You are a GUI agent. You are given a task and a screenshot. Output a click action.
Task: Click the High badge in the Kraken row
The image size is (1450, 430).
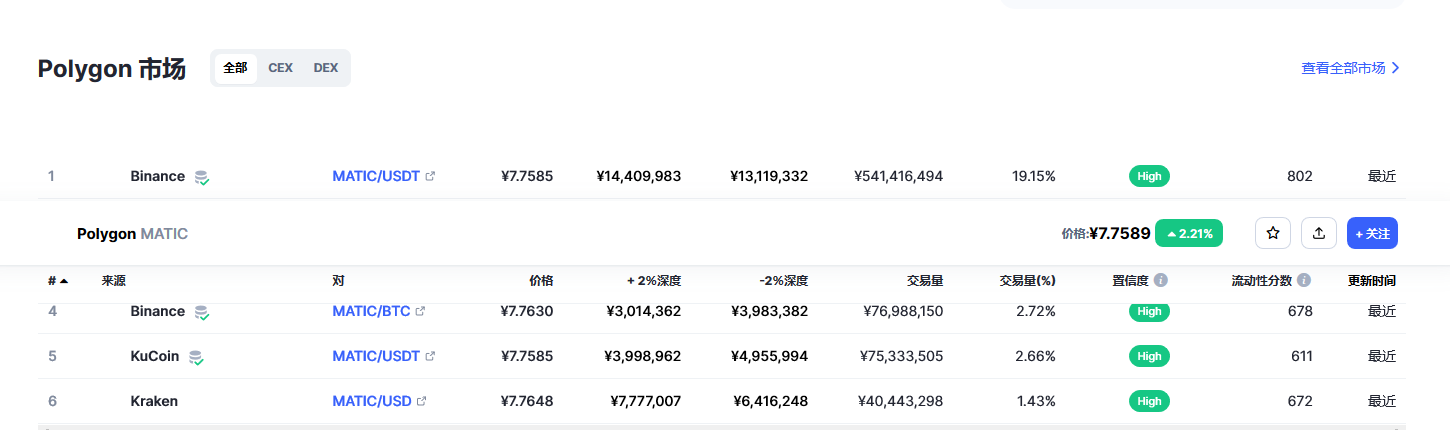(x=1149, y=401)
